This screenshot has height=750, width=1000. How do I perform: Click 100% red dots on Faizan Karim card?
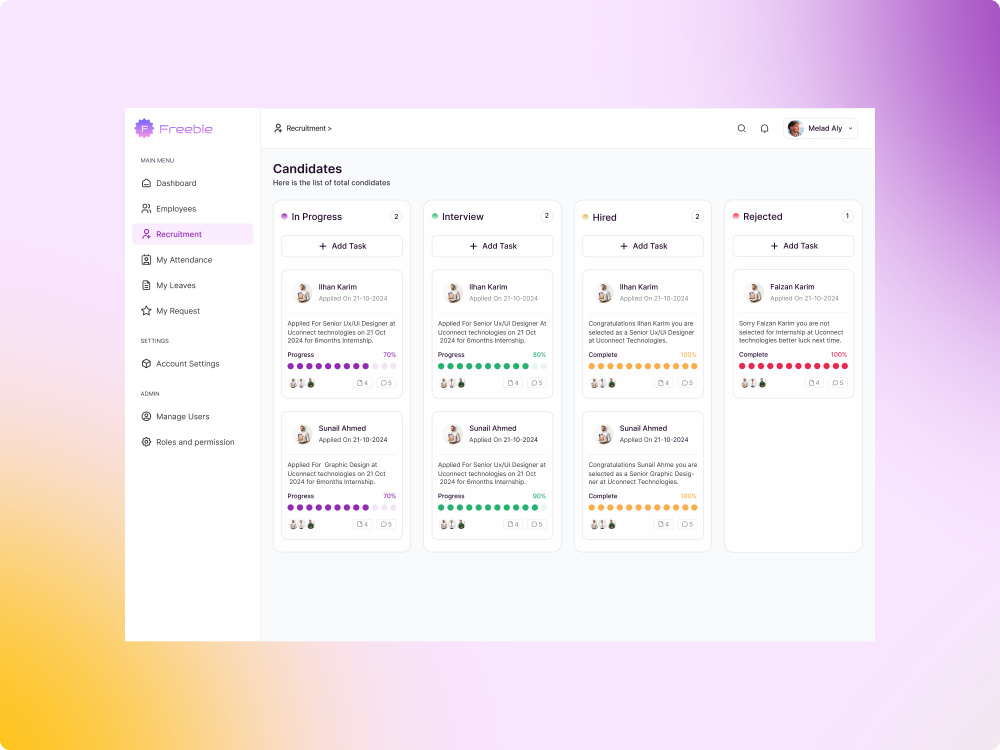tap(793, 366)
